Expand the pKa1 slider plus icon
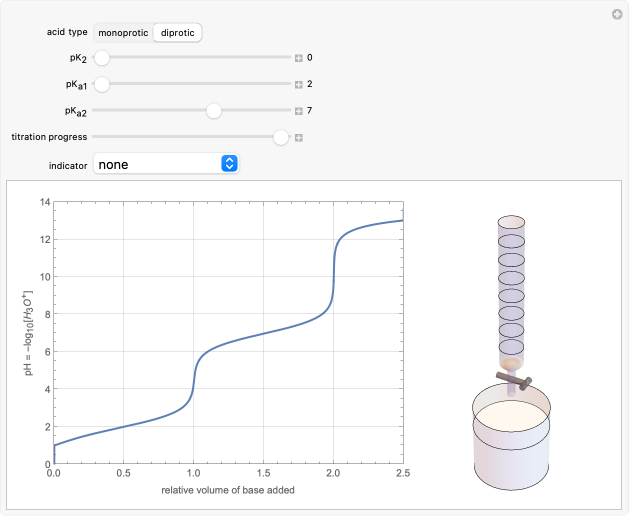Viewport: 629px width, 517px height. point(298,85)
